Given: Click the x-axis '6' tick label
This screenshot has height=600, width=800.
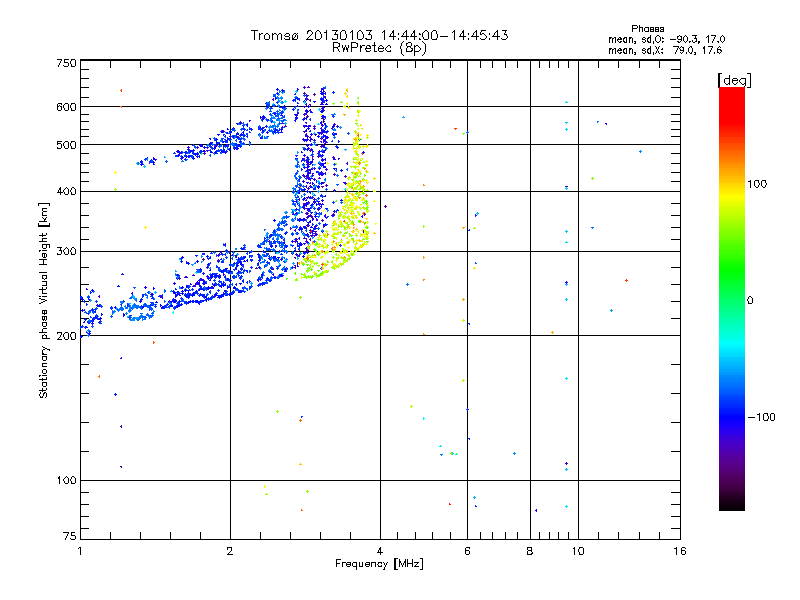Looking at the screenshot, I should click(x=467, y=551).
